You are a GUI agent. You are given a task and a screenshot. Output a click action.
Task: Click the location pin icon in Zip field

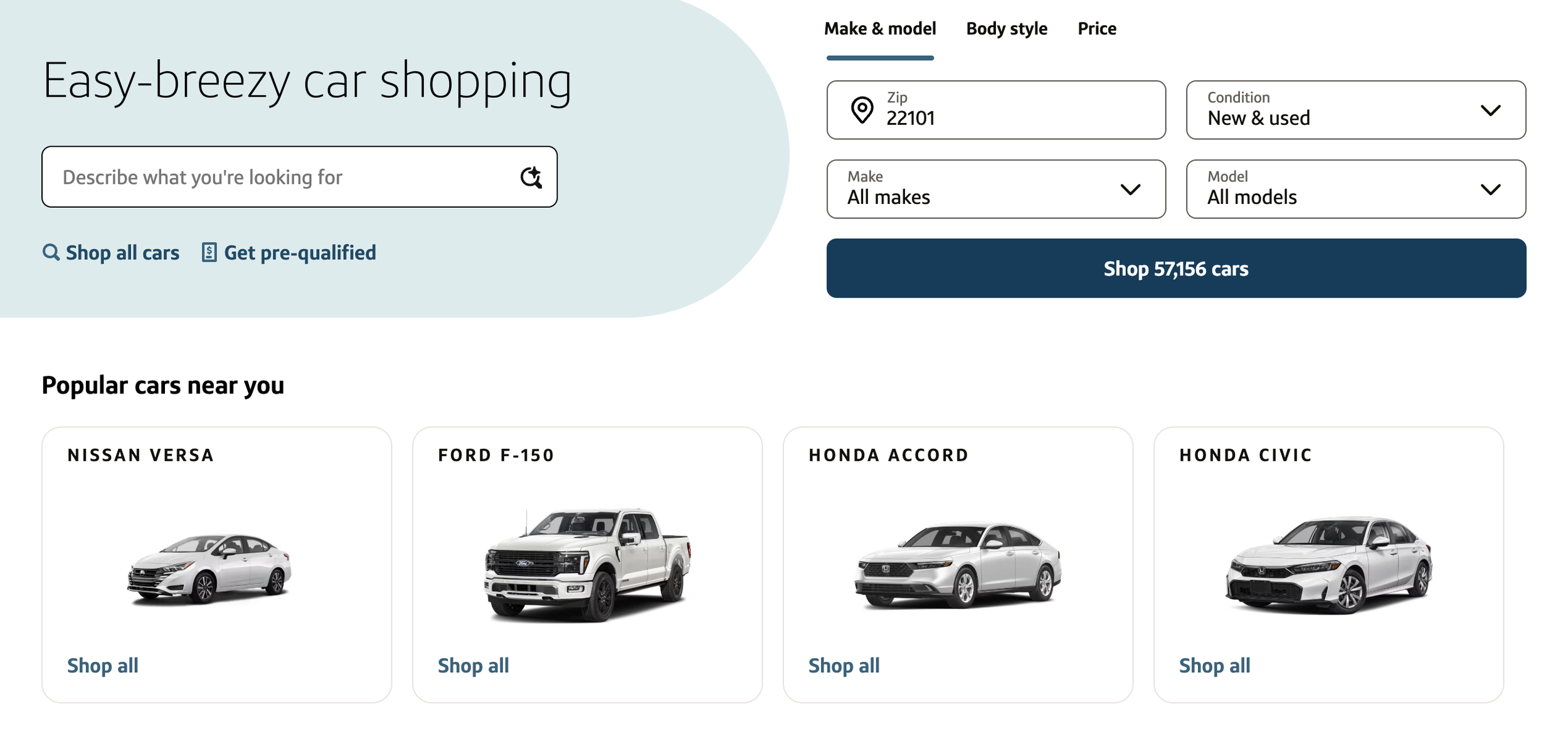click(x=862, y=110)
